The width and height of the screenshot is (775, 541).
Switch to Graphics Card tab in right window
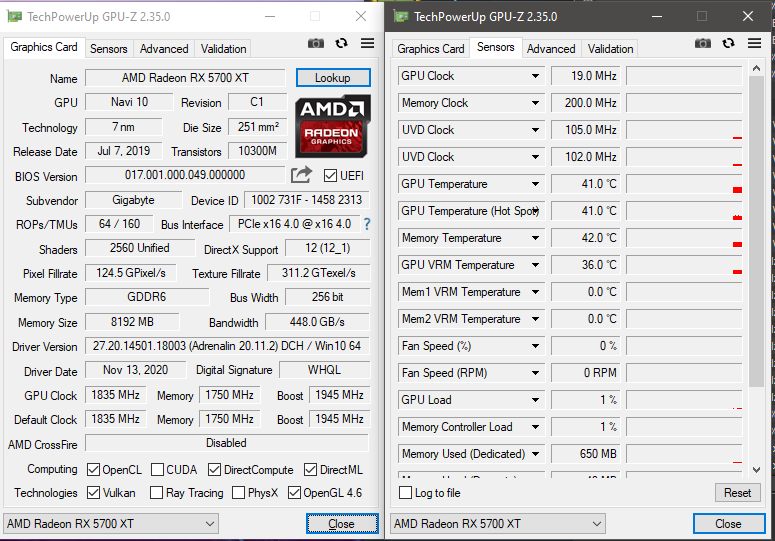431,49
